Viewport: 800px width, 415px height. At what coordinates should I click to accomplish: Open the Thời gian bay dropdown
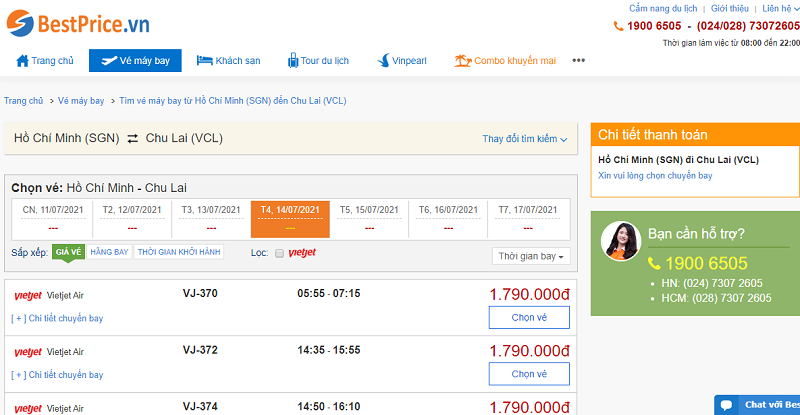coord(531,256)
